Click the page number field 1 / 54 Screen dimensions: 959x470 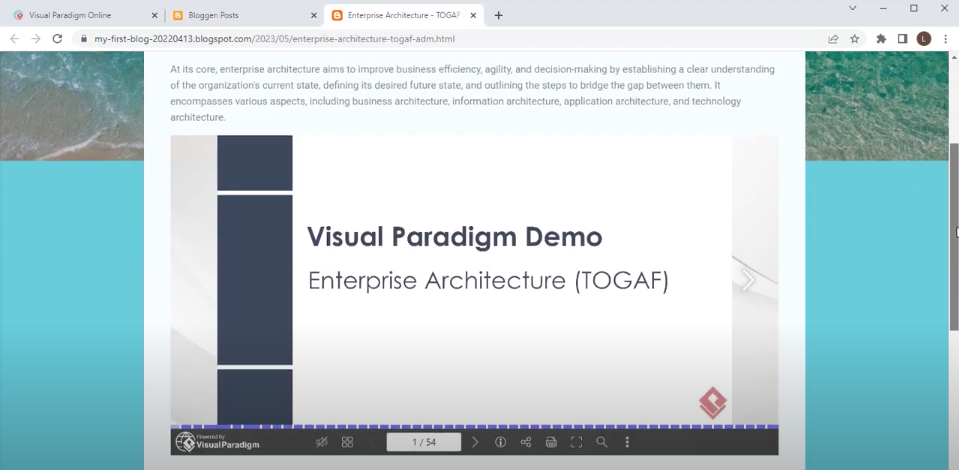tap(424, 442)
